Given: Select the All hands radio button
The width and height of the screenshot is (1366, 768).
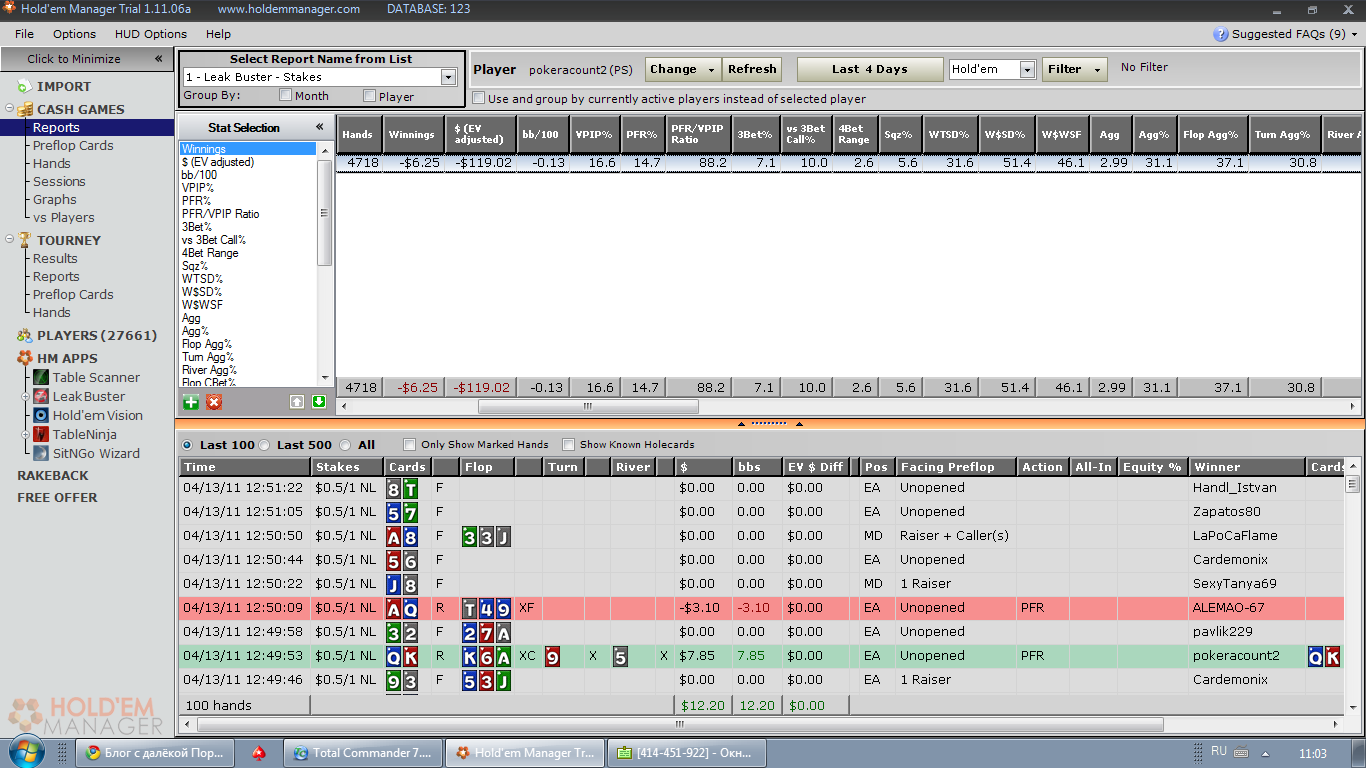Looking at the screenshot, I should [x=345, y=445].
